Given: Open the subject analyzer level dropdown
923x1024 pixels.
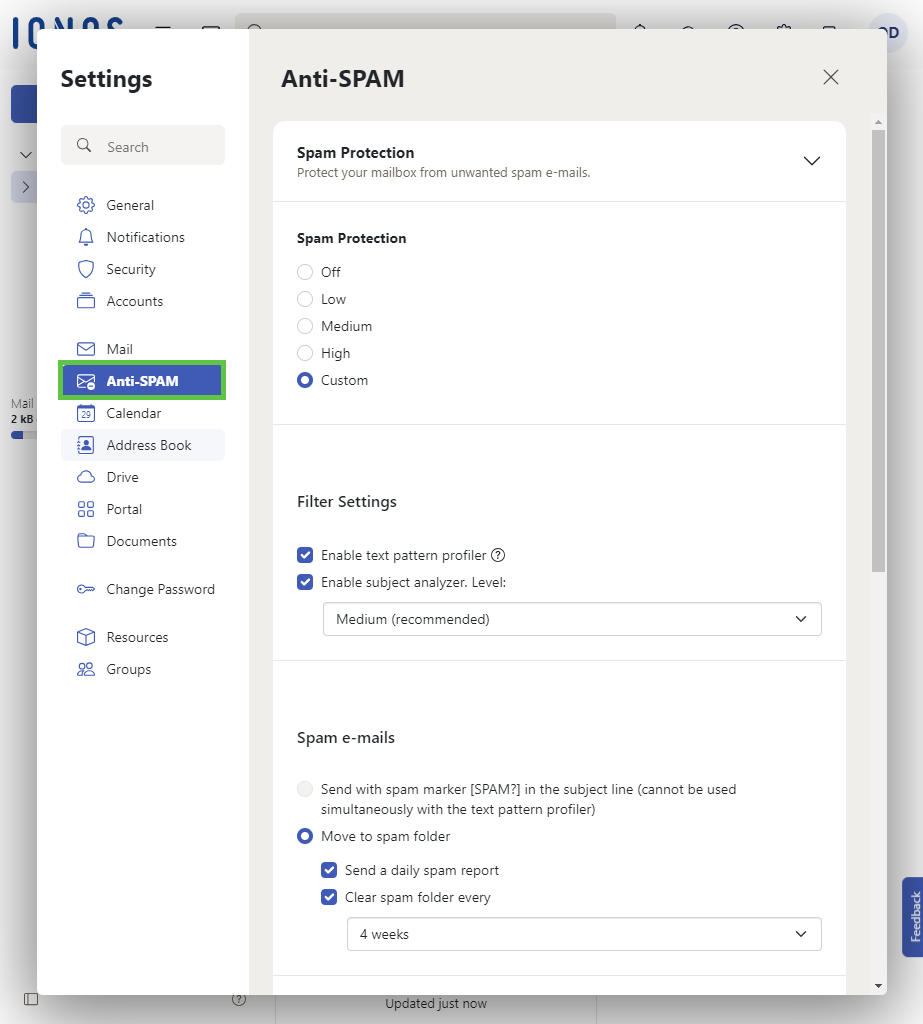Looking at the screenshot, I should 572,619.
